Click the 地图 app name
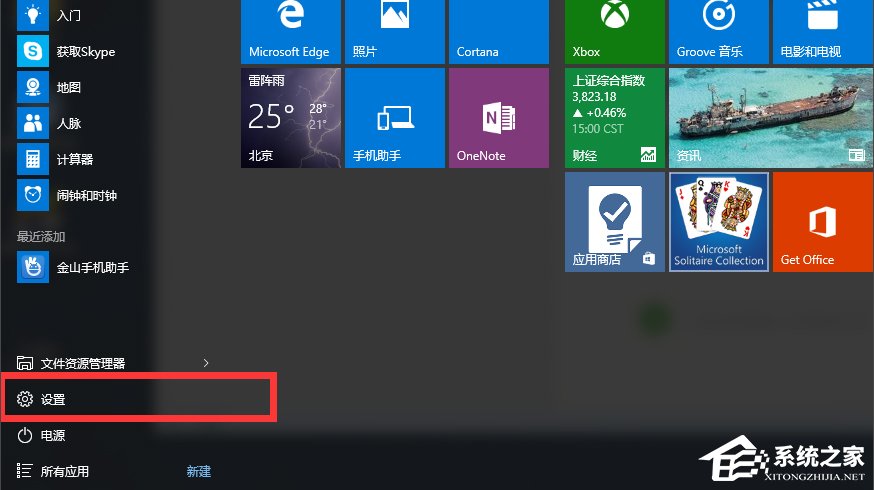Image resolution: width=874 pixels, height=490 pixels. 69,88
